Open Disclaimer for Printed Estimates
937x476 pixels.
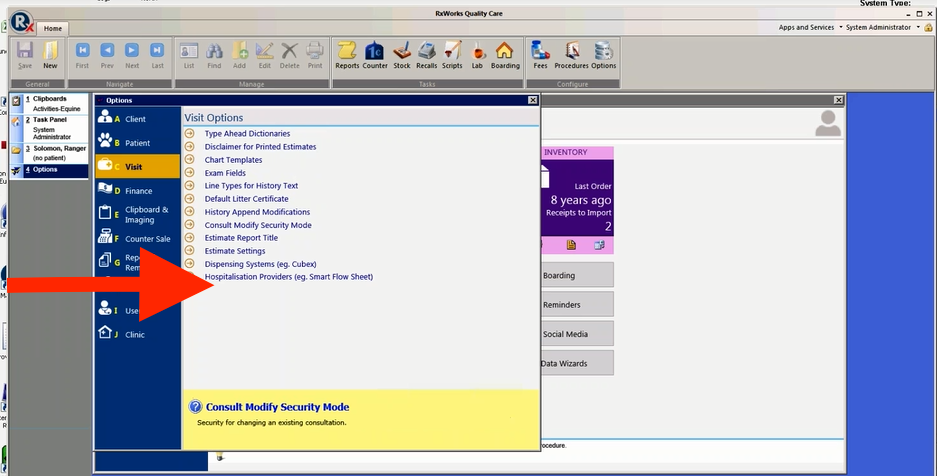261,147
